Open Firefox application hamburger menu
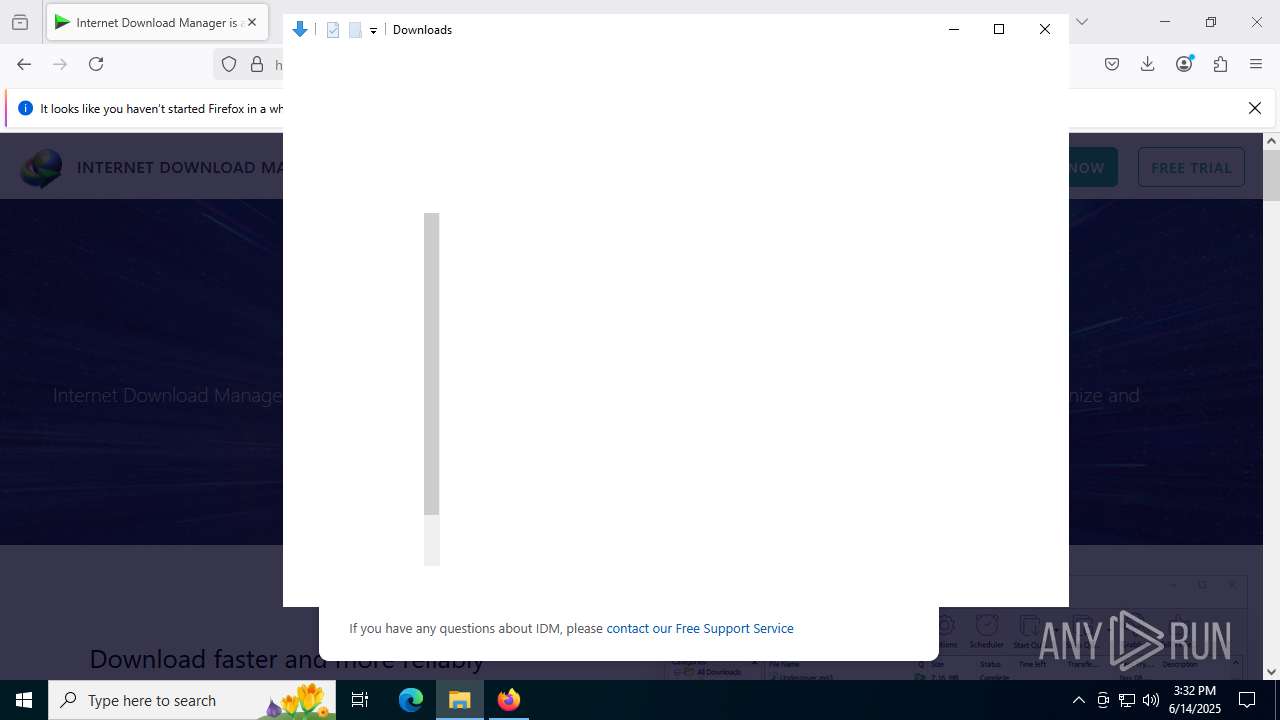Viewport: 1280px width, 720px height. coord(1256,64)
